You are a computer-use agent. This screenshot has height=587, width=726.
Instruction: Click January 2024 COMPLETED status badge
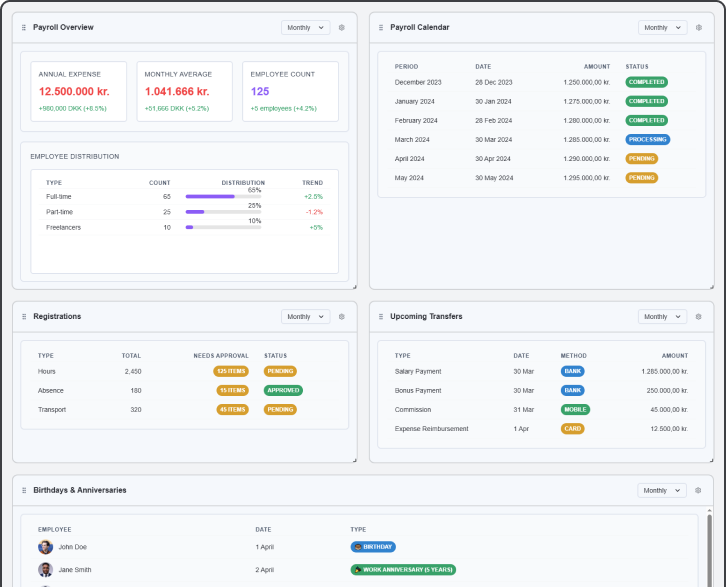coord(647,101)
